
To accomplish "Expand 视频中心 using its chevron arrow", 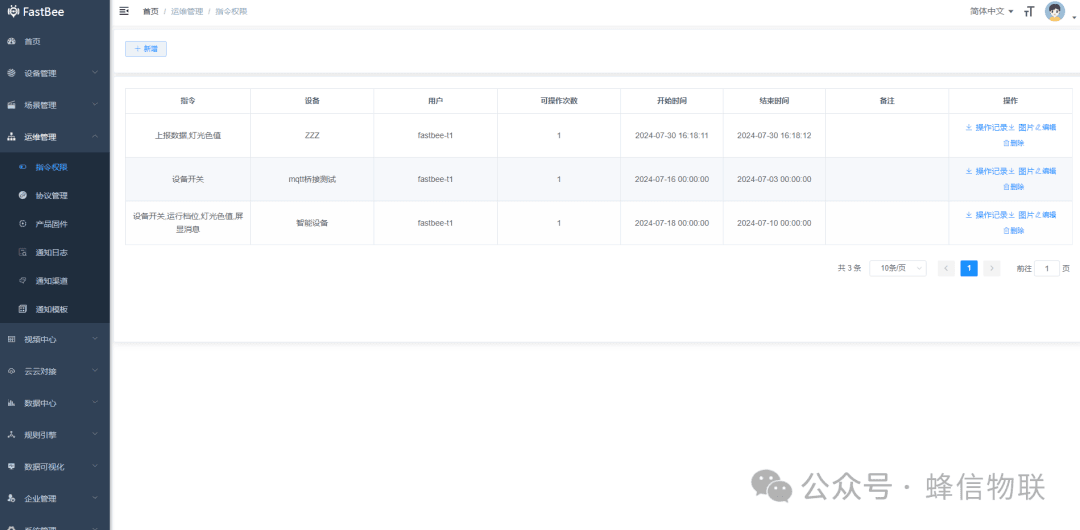I will [x=95, y=339].
